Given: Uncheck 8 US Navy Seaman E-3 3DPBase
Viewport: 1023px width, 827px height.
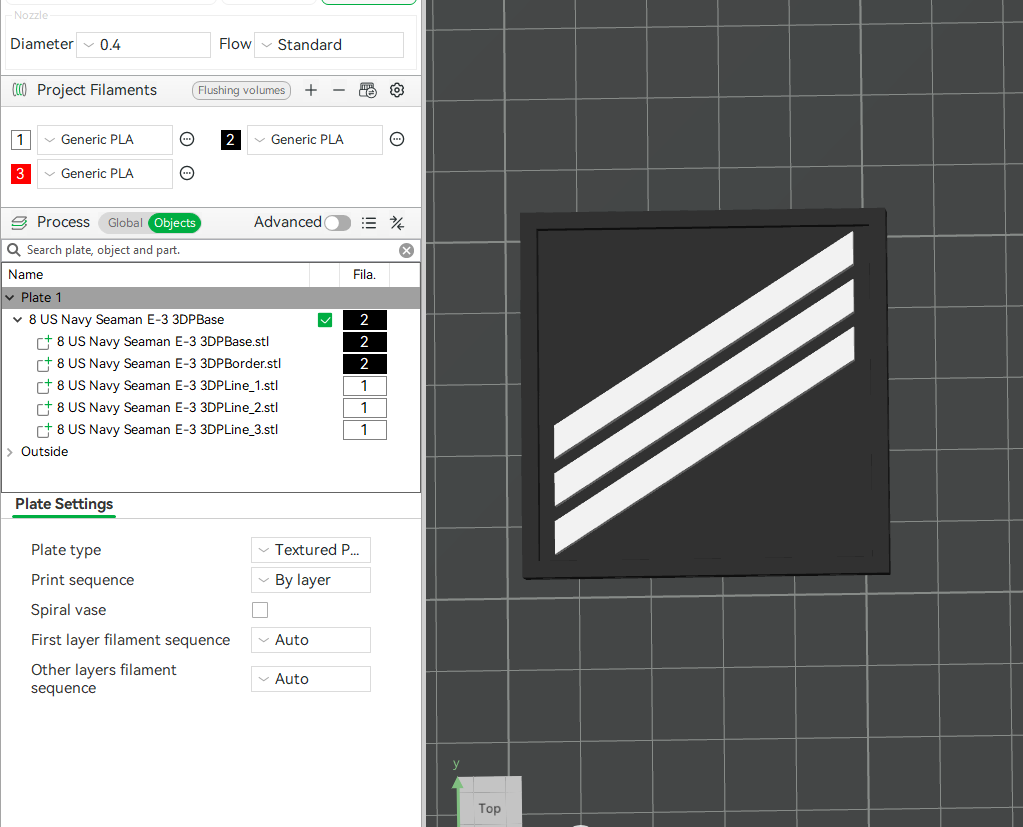Looking at the screenshot, I should (x=325, y=319).
